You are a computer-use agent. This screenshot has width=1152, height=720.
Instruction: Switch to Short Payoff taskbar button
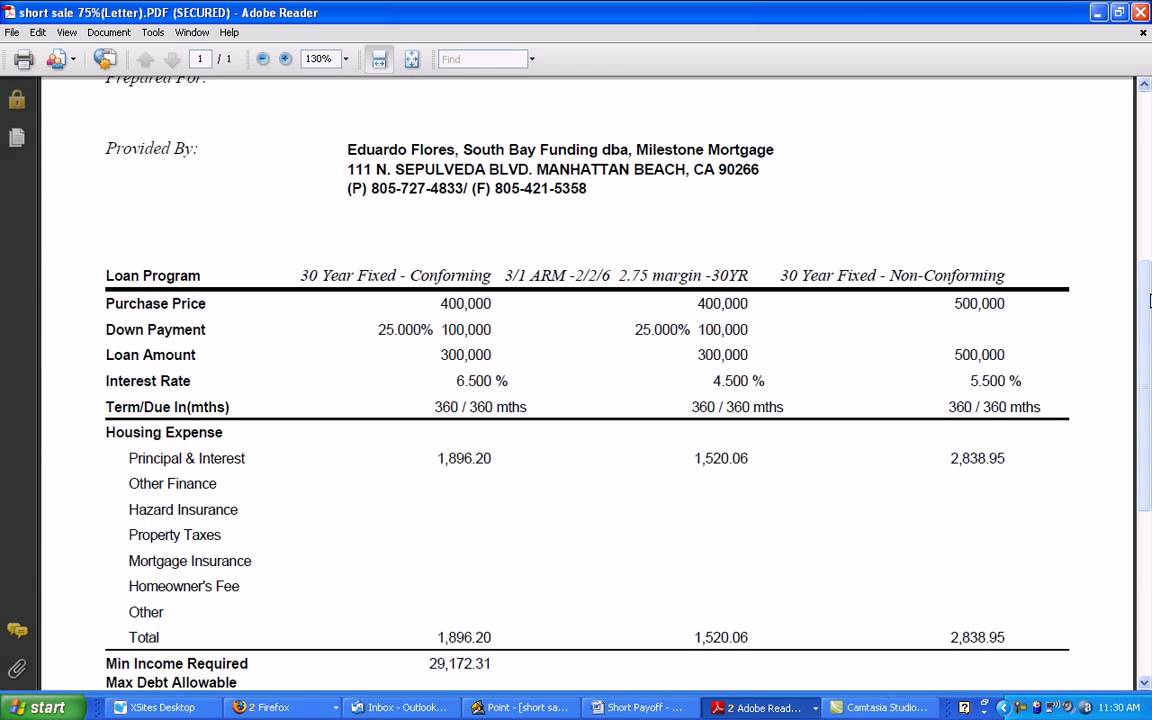click(639, 708)
